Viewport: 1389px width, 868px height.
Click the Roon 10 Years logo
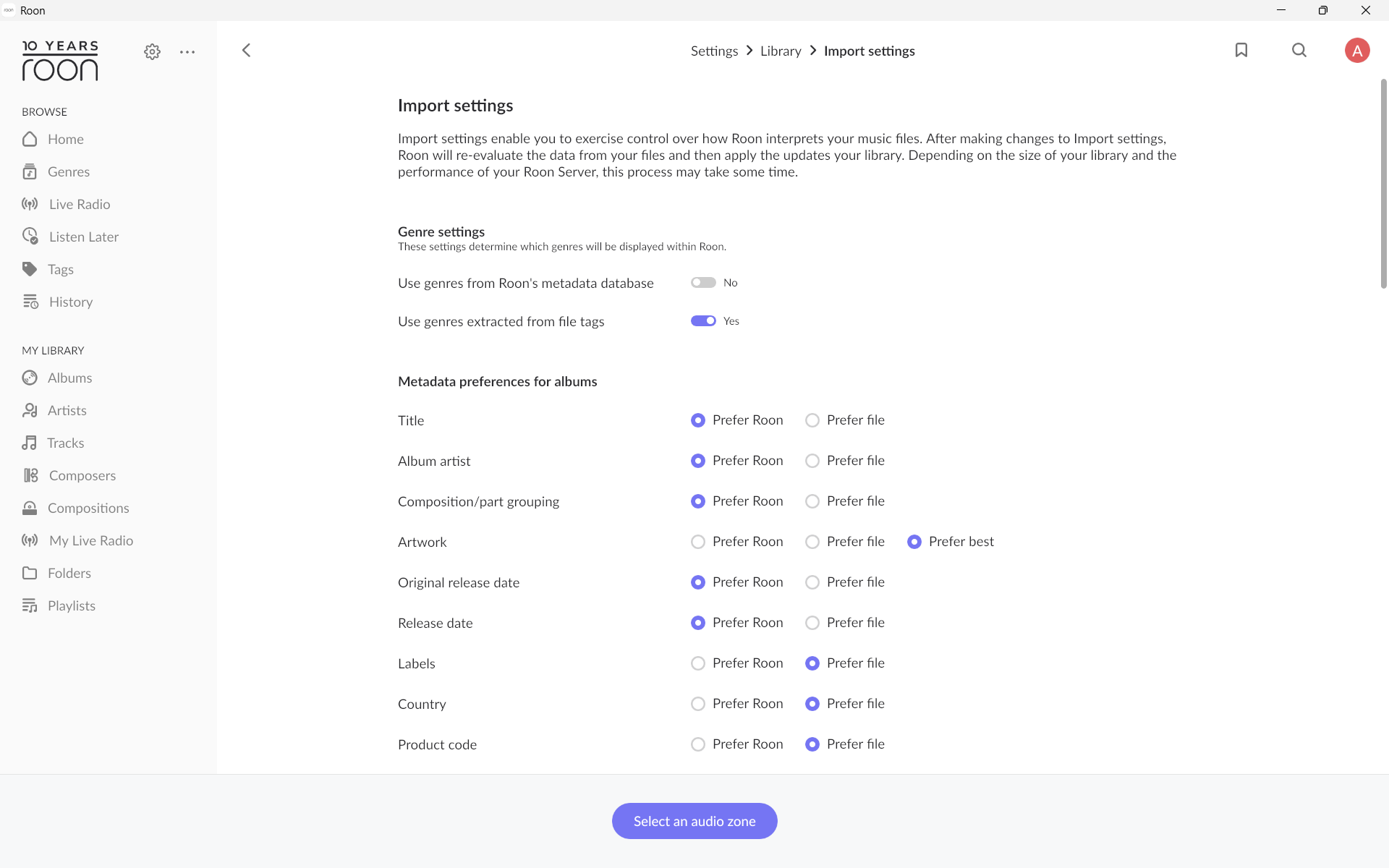tap(60, 61)
